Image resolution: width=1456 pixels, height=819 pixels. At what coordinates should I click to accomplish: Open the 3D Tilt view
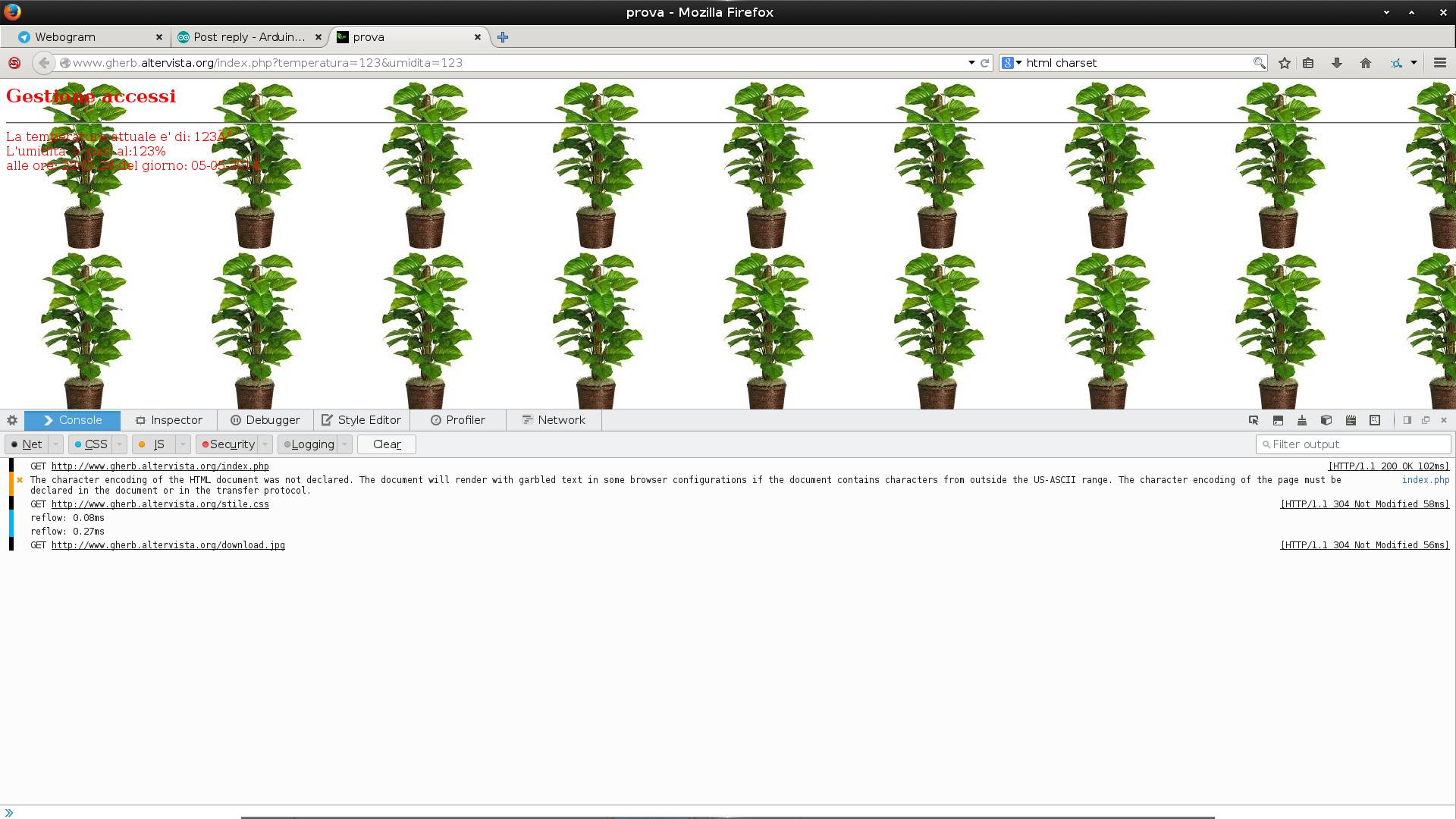point(1326,420)
